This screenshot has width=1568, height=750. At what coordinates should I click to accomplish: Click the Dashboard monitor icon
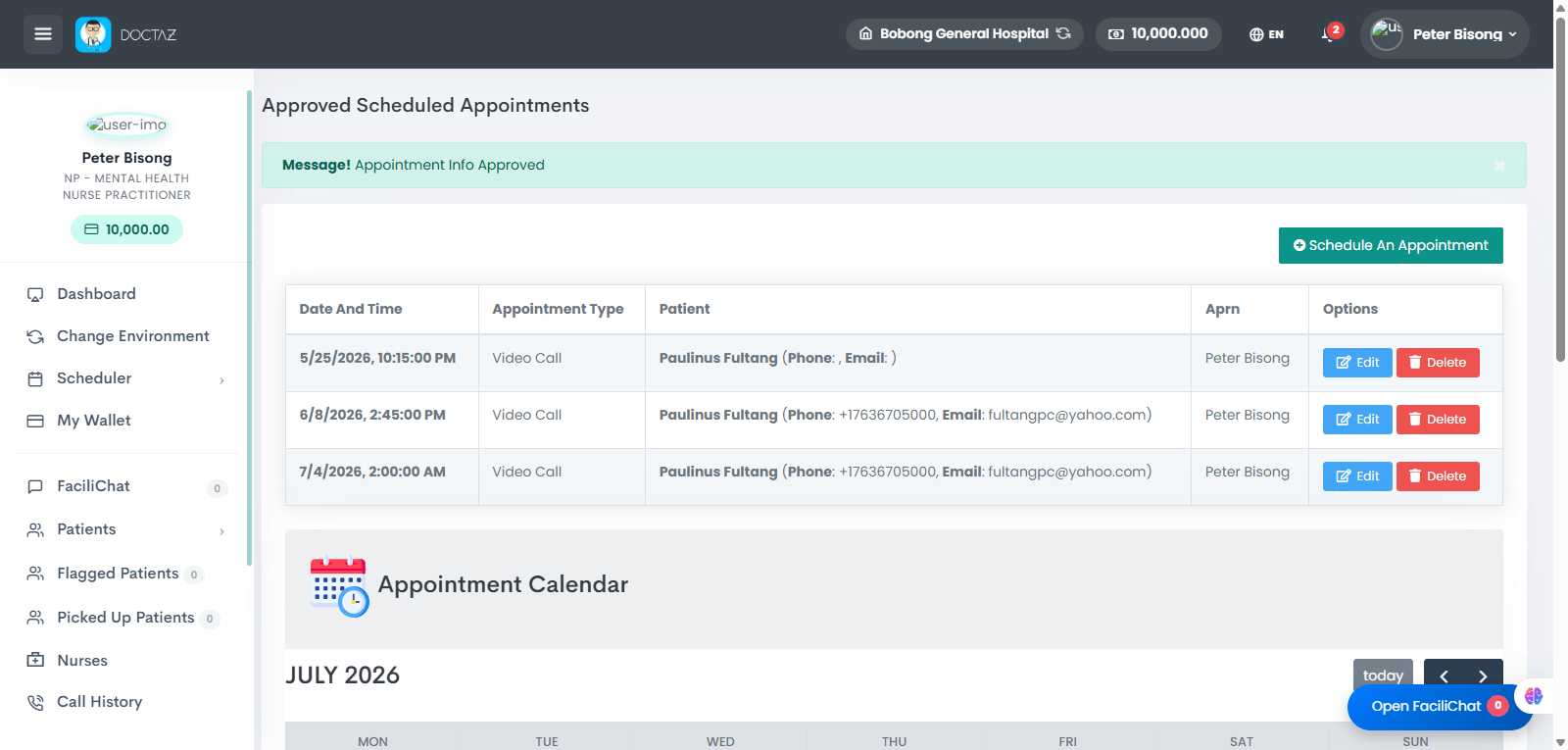35,294
